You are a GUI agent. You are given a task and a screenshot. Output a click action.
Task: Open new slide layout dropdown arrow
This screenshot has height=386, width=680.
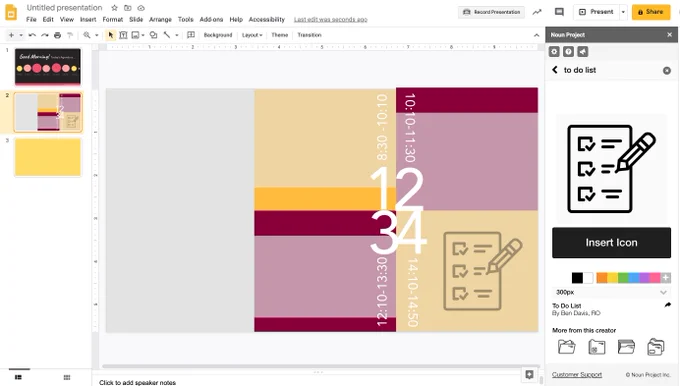tap(21, 35)
